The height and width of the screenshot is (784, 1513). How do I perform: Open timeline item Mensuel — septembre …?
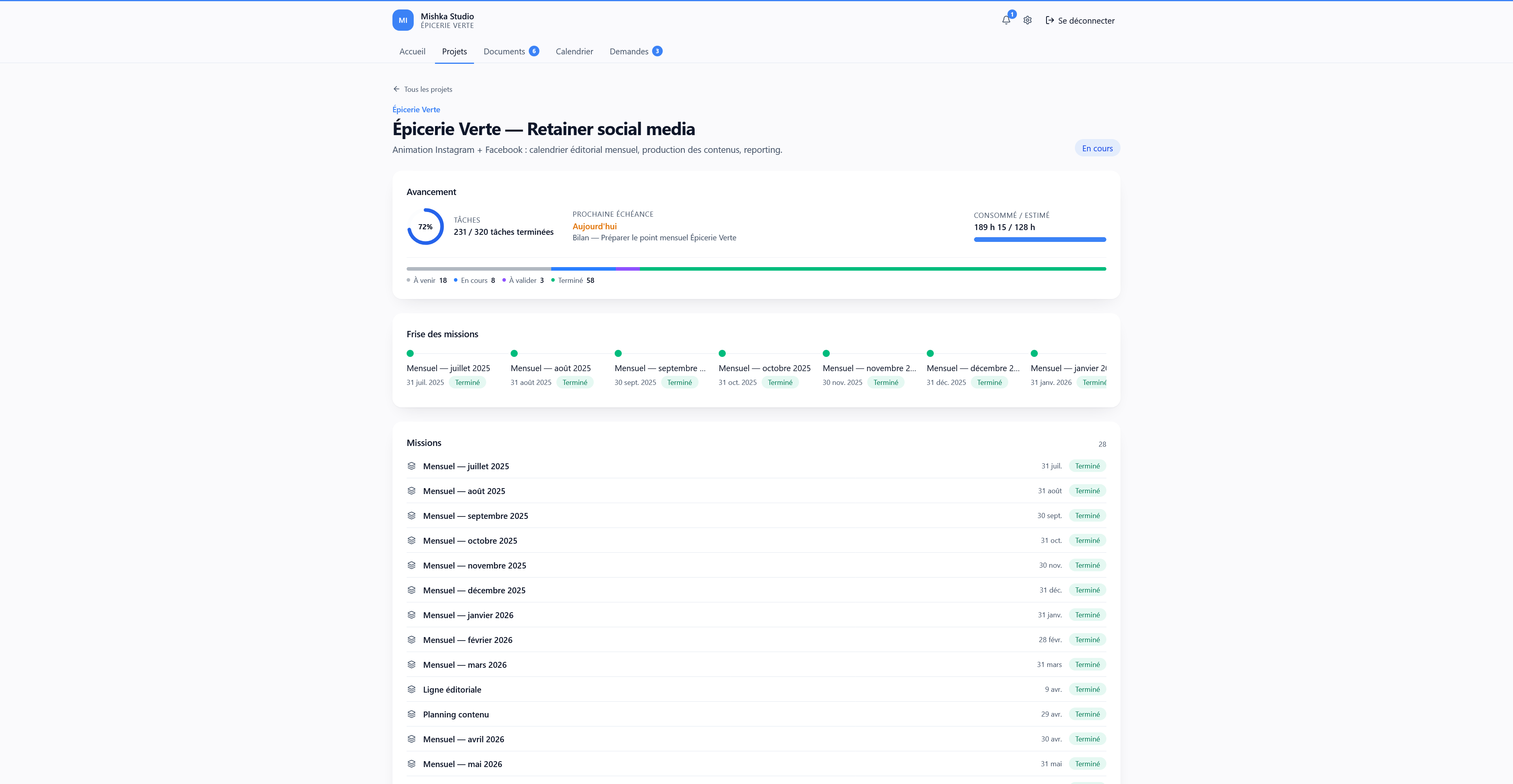(x=660, y=368)
